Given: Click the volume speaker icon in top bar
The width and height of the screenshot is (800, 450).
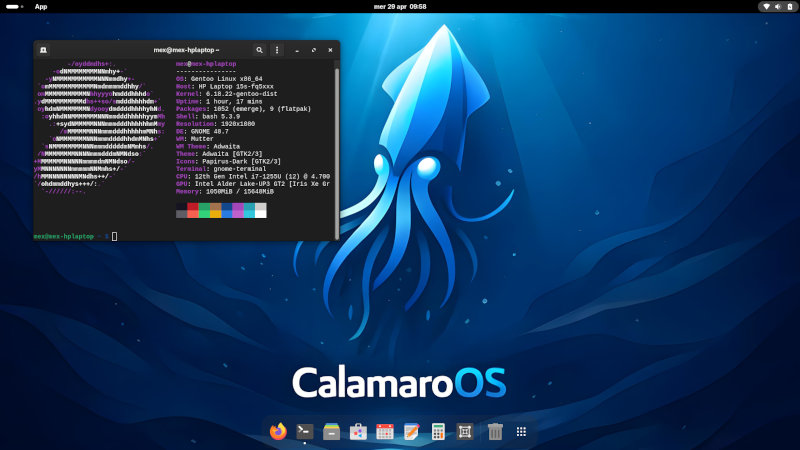Looking at the screenshot, I should click(778, 7).
